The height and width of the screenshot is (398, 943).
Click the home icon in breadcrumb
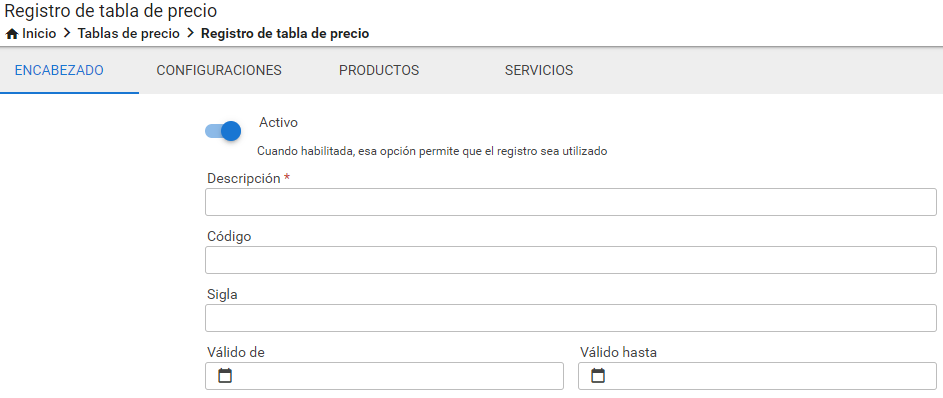11,34
